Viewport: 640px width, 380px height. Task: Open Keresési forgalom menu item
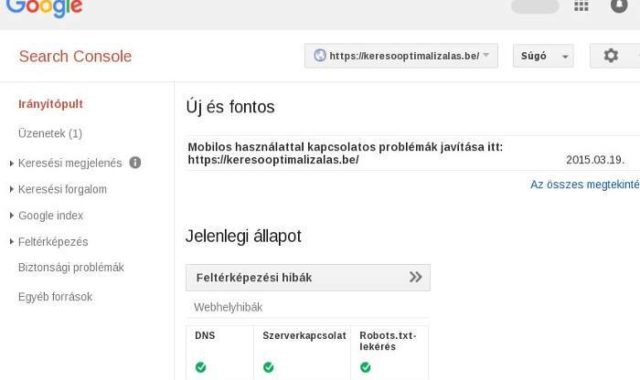click(62, 189)
